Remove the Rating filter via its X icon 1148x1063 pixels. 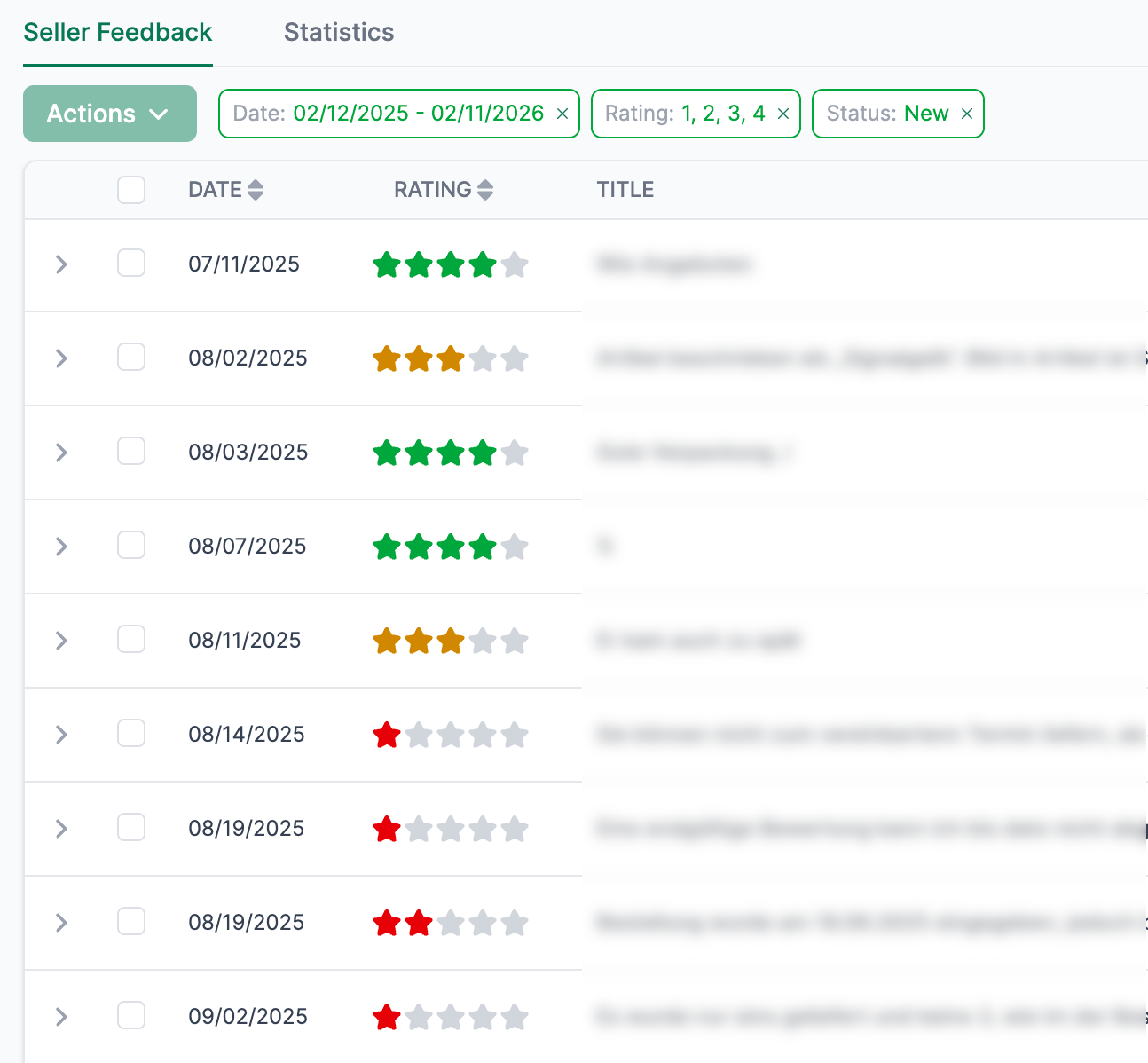[x=783, y=114]
